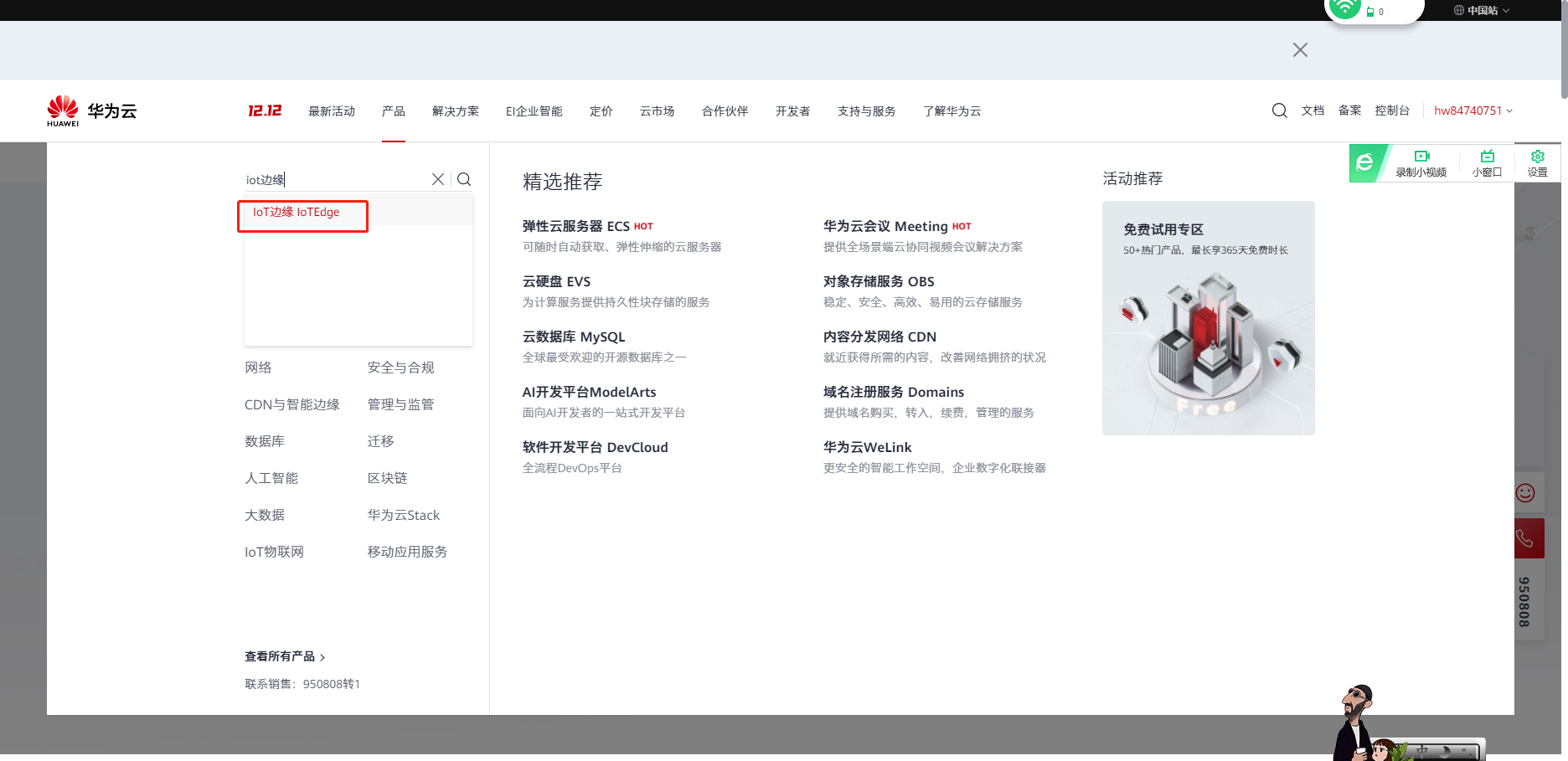Open 软件开发平台 DevCloud product
This screenshot has width=1568, height=761.
596,447
